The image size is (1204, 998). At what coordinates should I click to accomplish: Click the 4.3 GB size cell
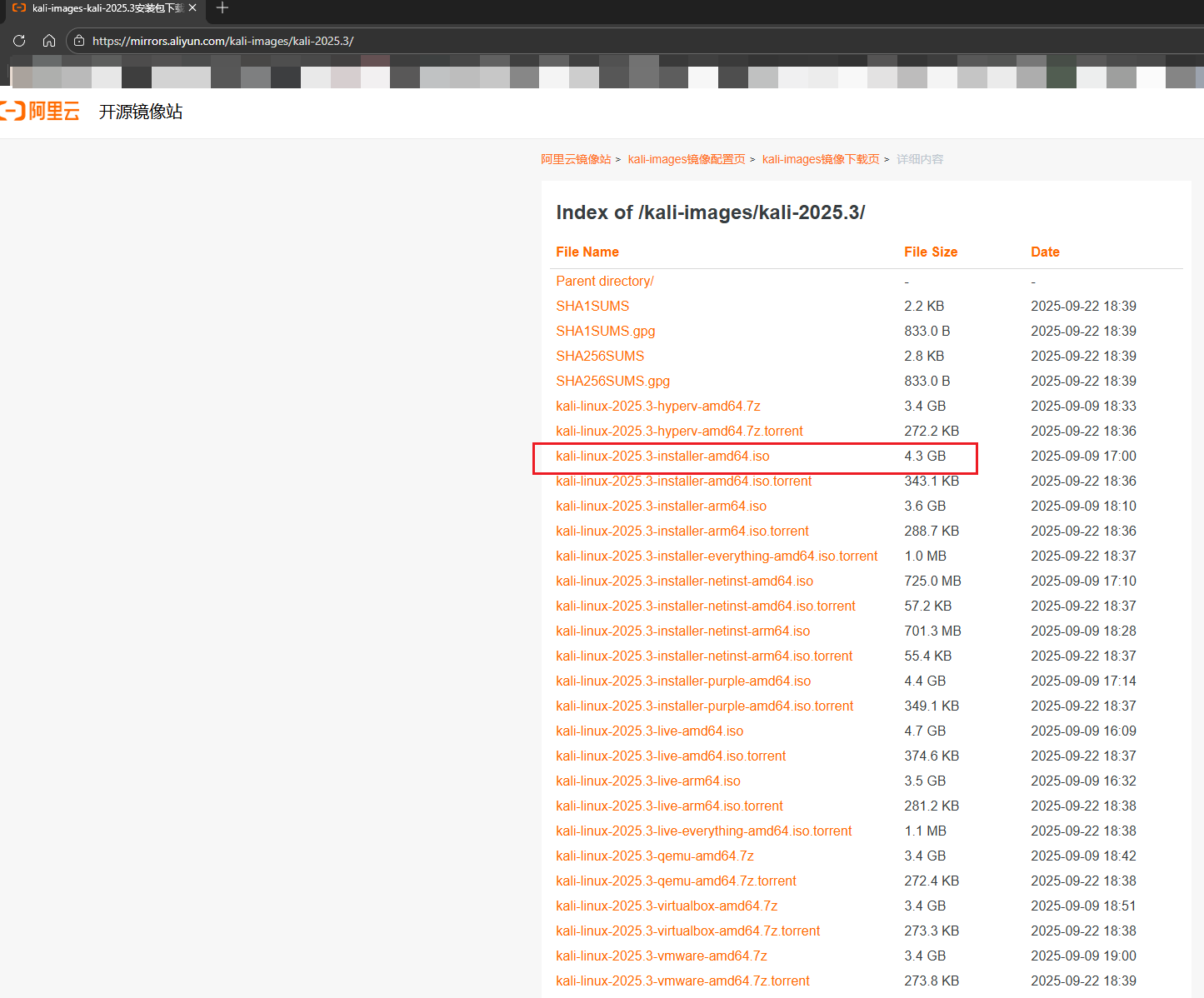click(x=925, y=457)
